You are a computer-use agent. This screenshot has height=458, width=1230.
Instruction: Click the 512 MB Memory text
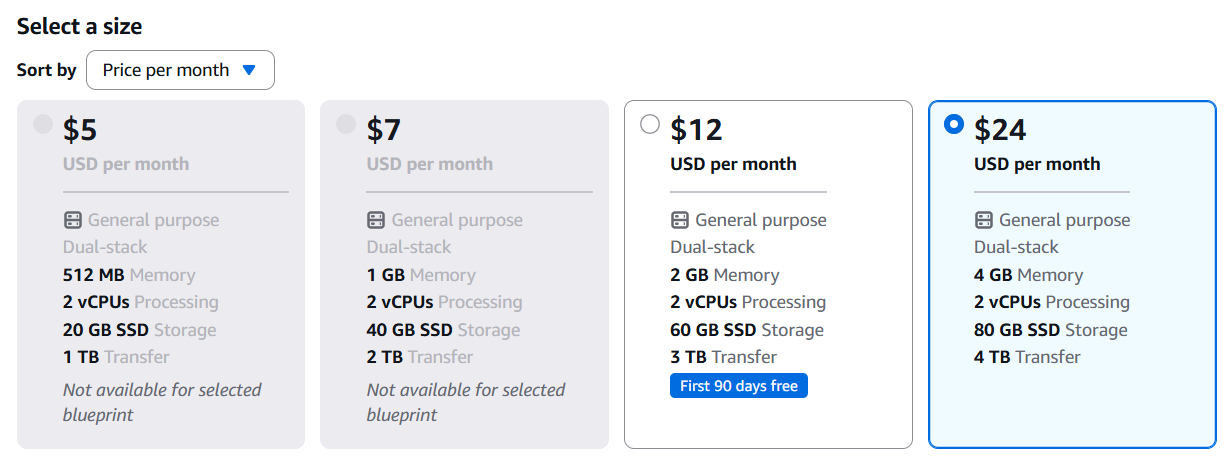point(129,275)
